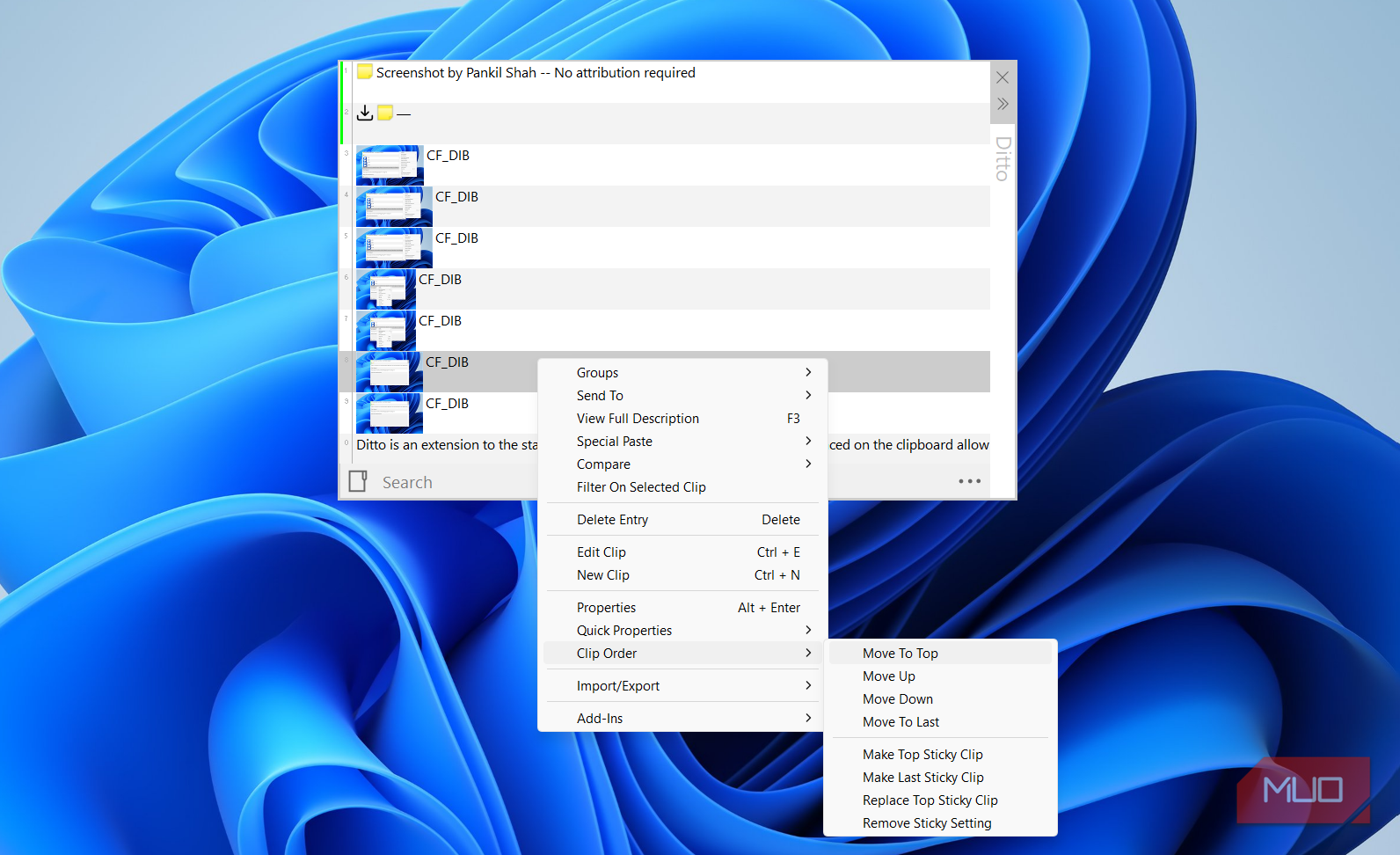
Task: Choose Move To Last in the submenu
Action: [x=940, y=722]
